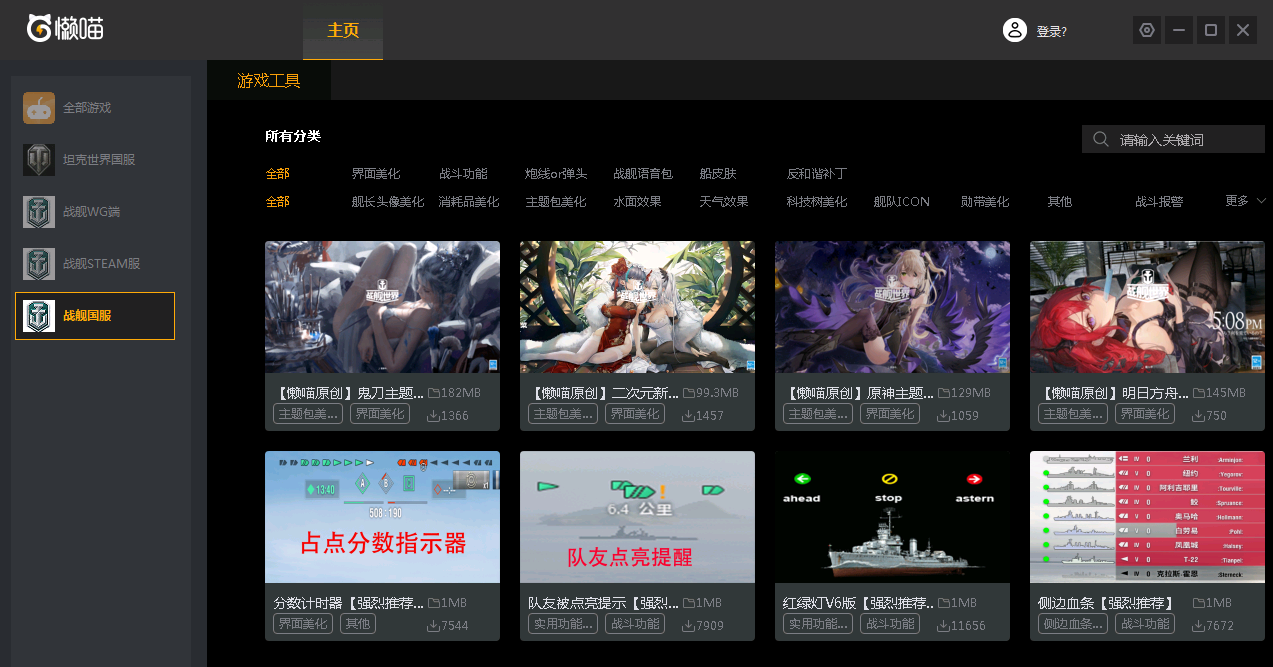Viewport: 1273px width, 667px height.
Task: Click the 战舰WG端 game icon
Action: [39, 212]
